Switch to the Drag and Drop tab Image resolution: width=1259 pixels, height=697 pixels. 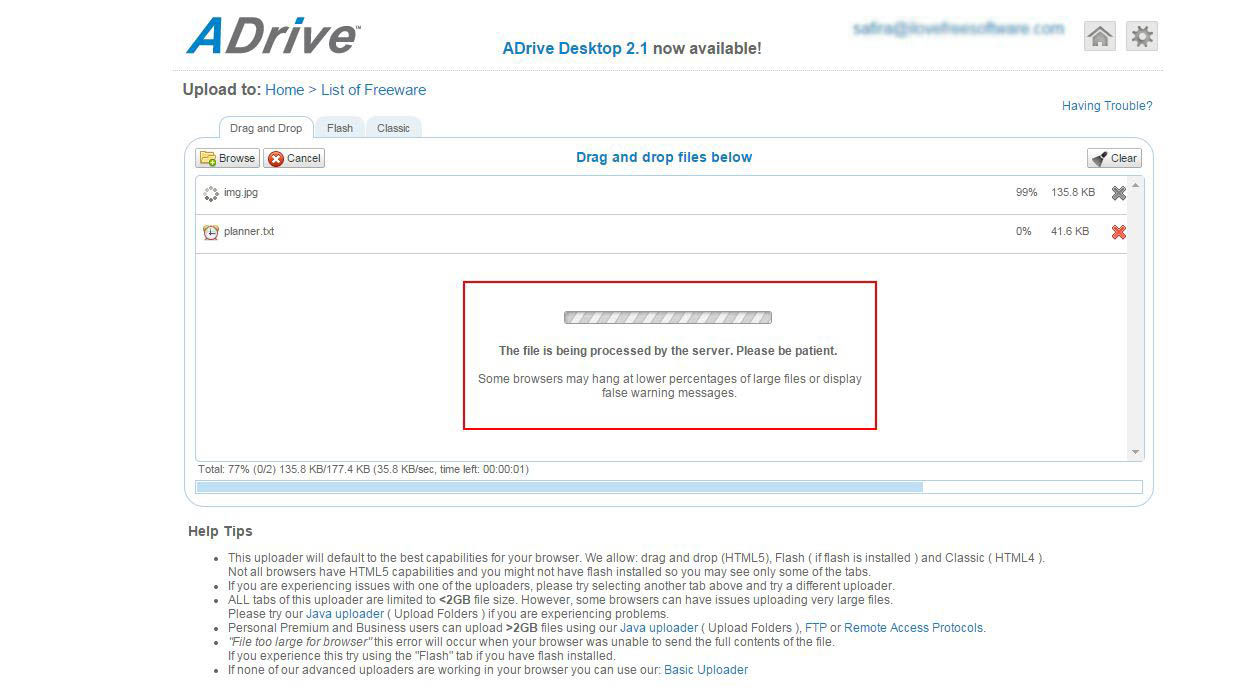tap(266, 128)
